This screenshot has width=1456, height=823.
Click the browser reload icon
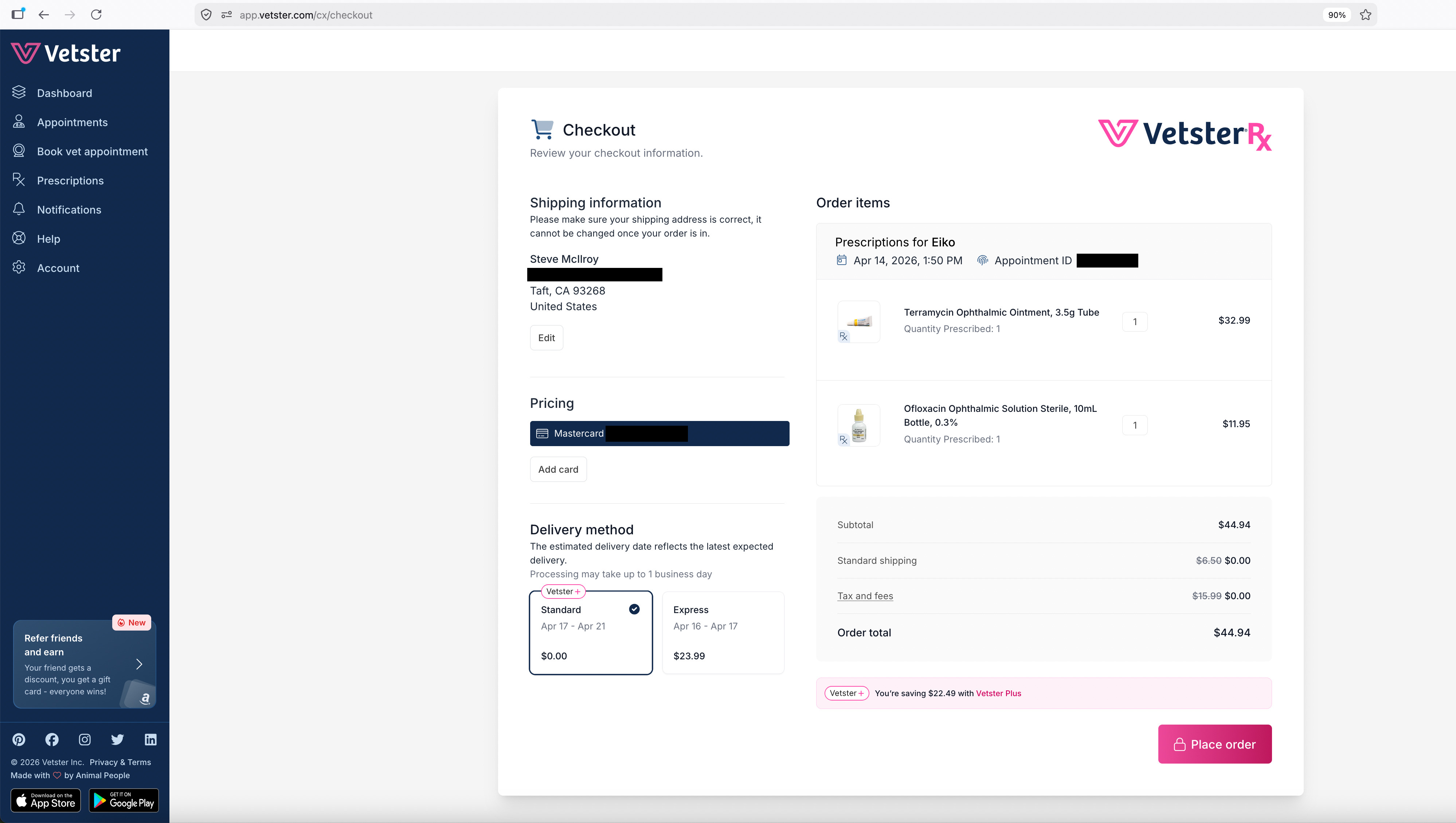click(x=96, y=15)
